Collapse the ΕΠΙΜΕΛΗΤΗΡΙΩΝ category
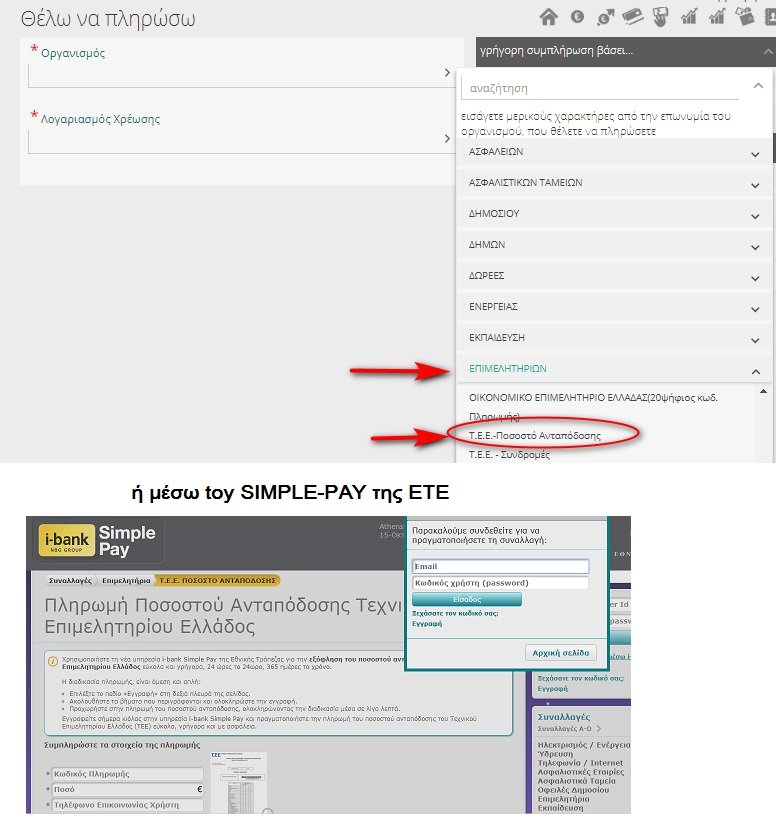 (614, 370)
